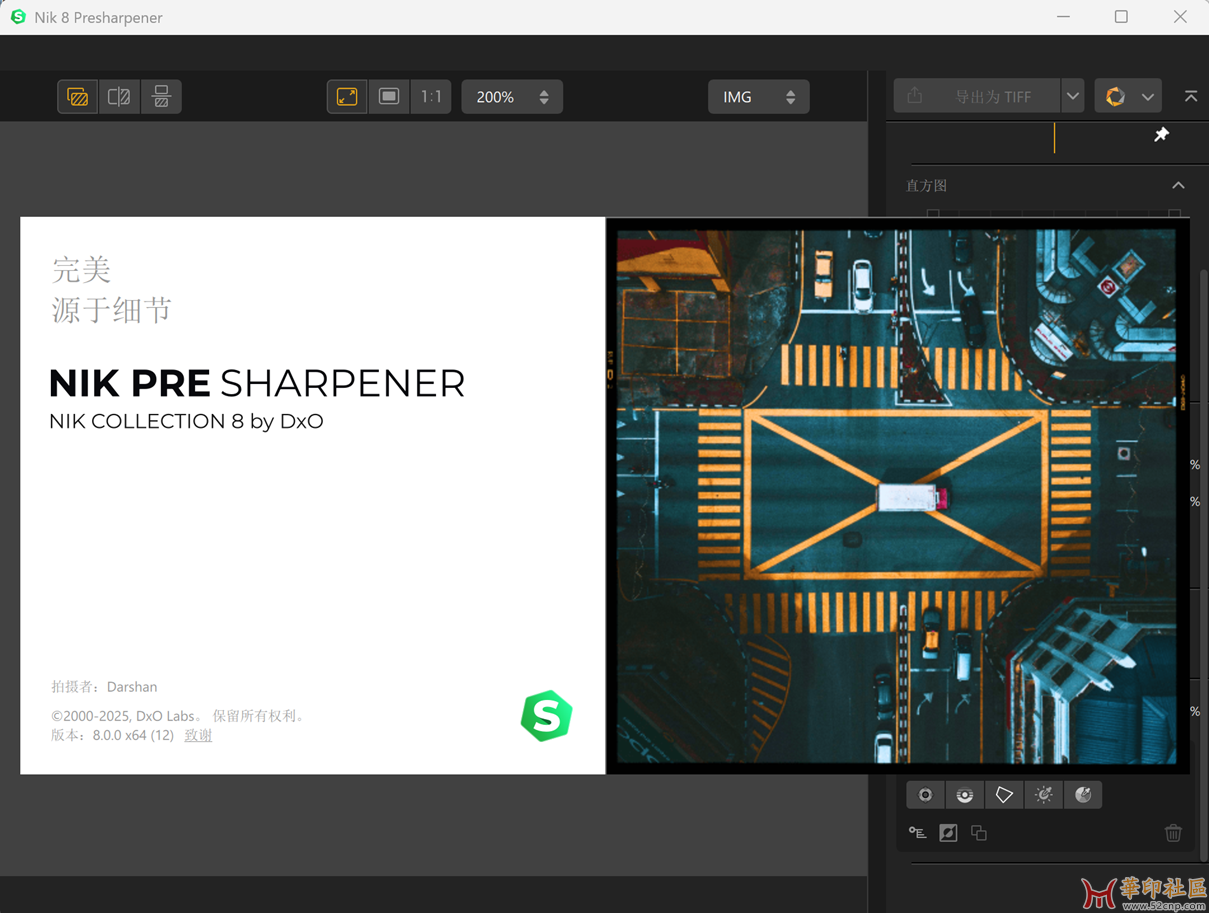Open the 200% zoom level dropdown

512,97
